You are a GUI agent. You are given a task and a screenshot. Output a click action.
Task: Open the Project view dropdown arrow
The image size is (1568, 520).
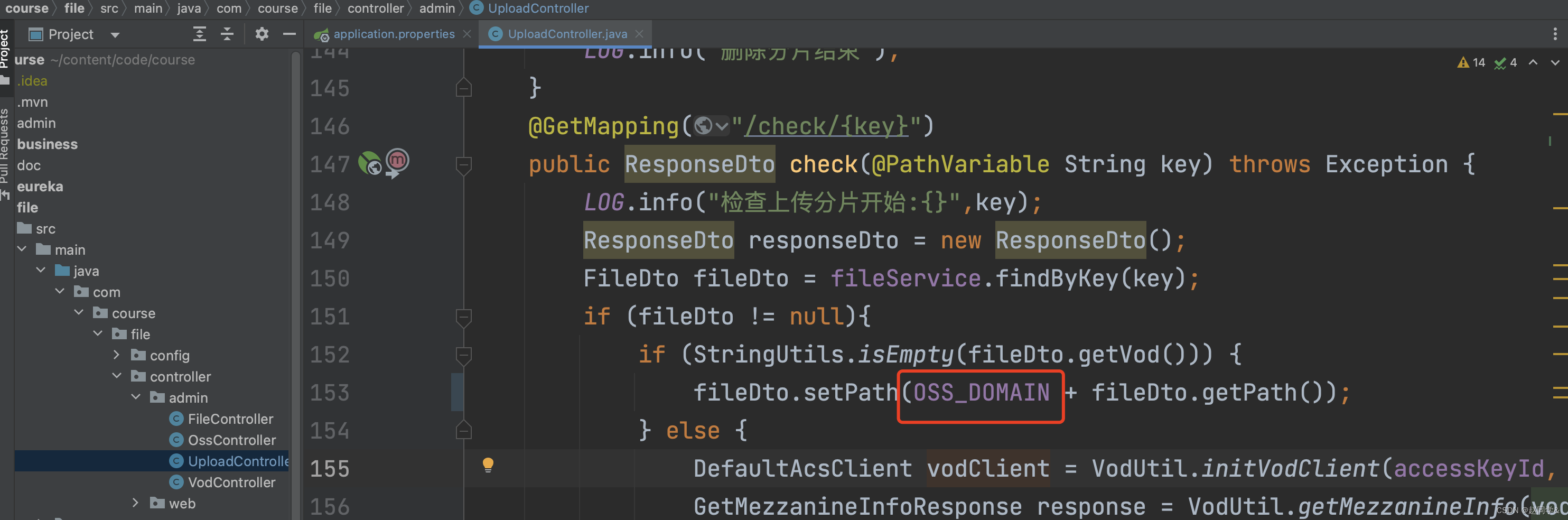[115, 35]
